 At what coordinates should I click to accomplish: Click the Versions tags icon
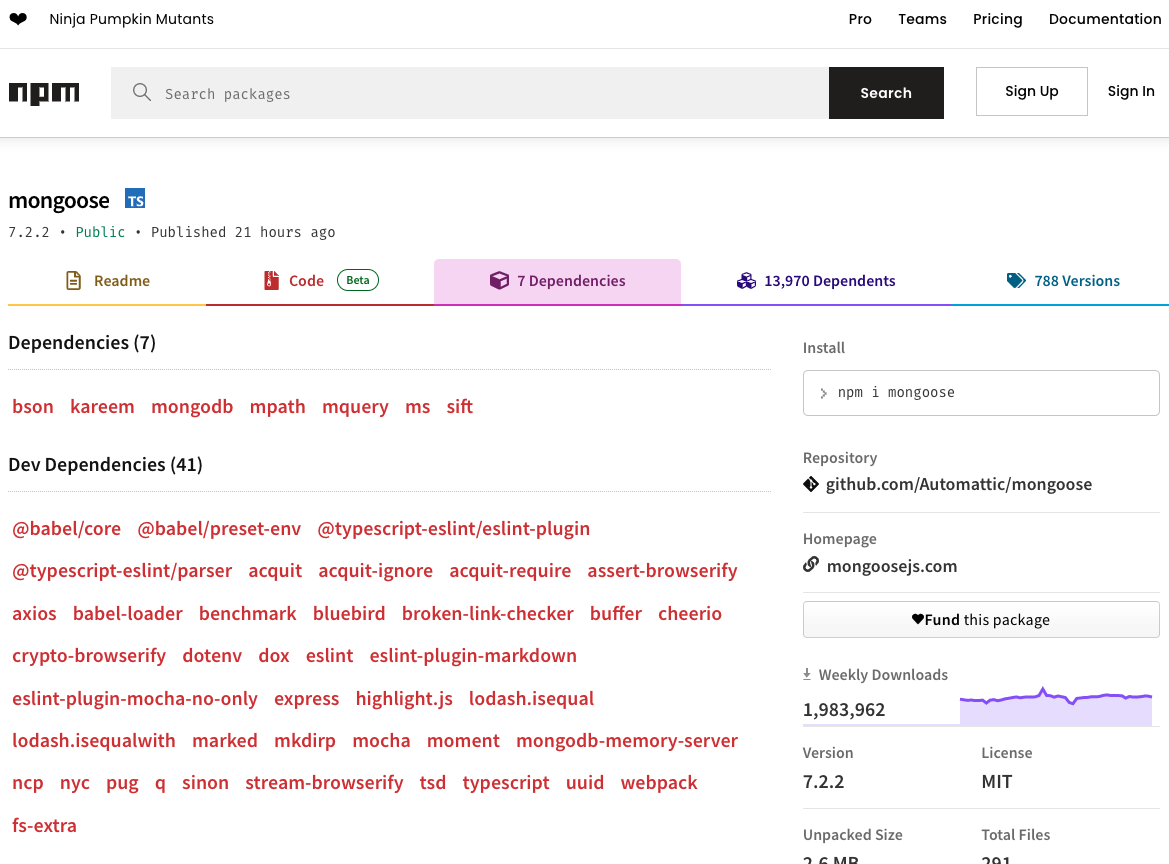pyautogui.click(x=1016, y=281)
